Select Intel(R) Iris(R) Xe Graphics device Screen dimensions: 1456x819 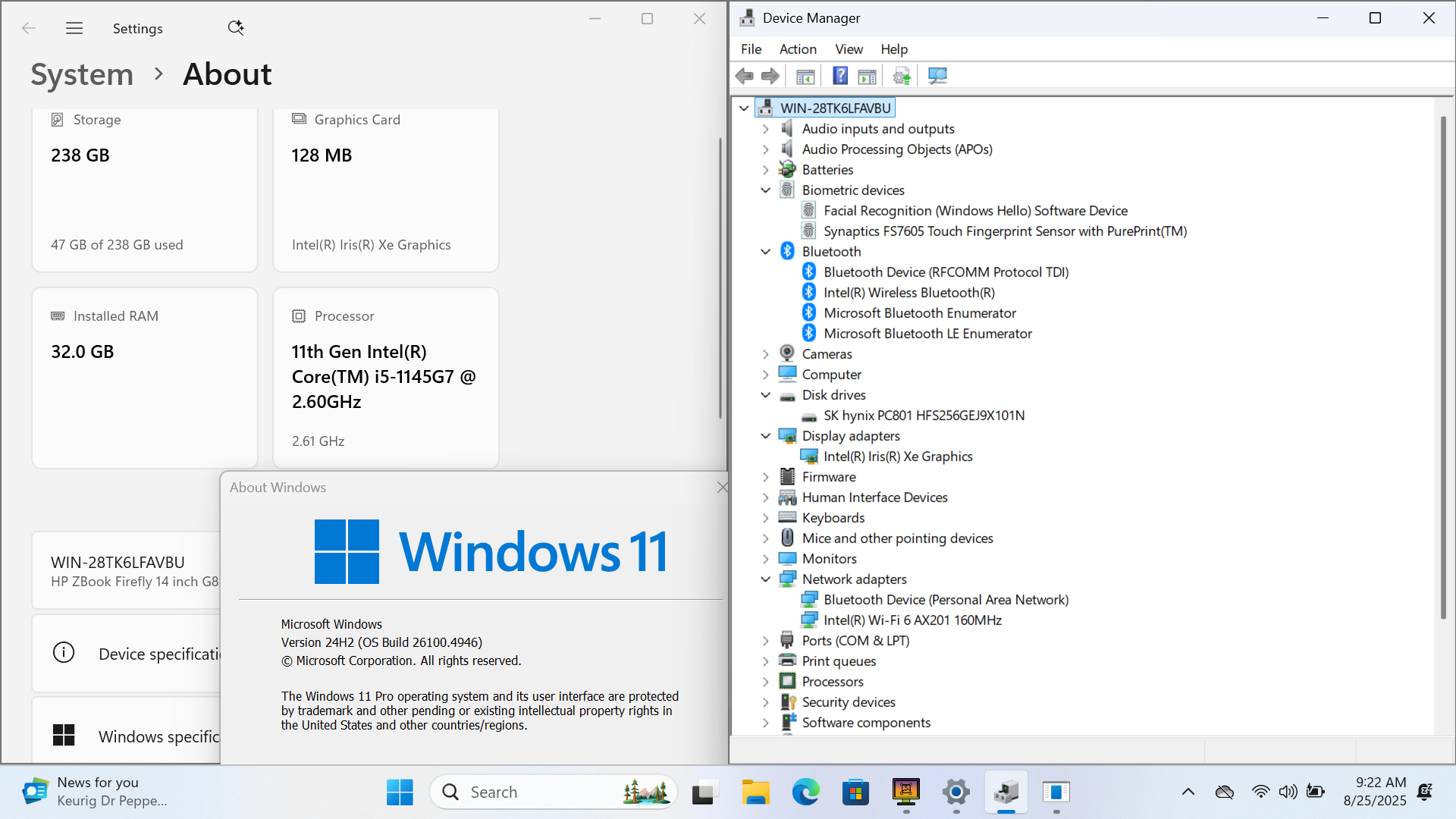click(898, 457)
